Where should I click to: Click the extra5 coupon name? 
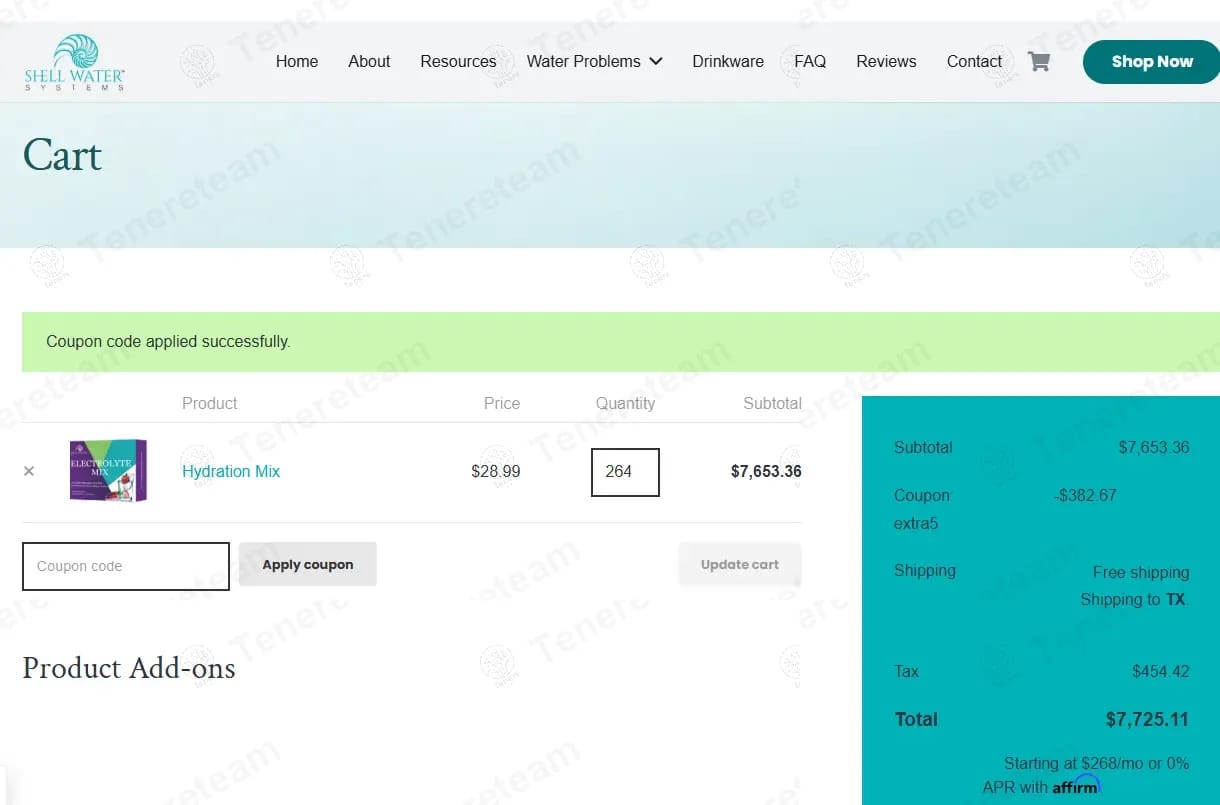(x=916, y=523)
